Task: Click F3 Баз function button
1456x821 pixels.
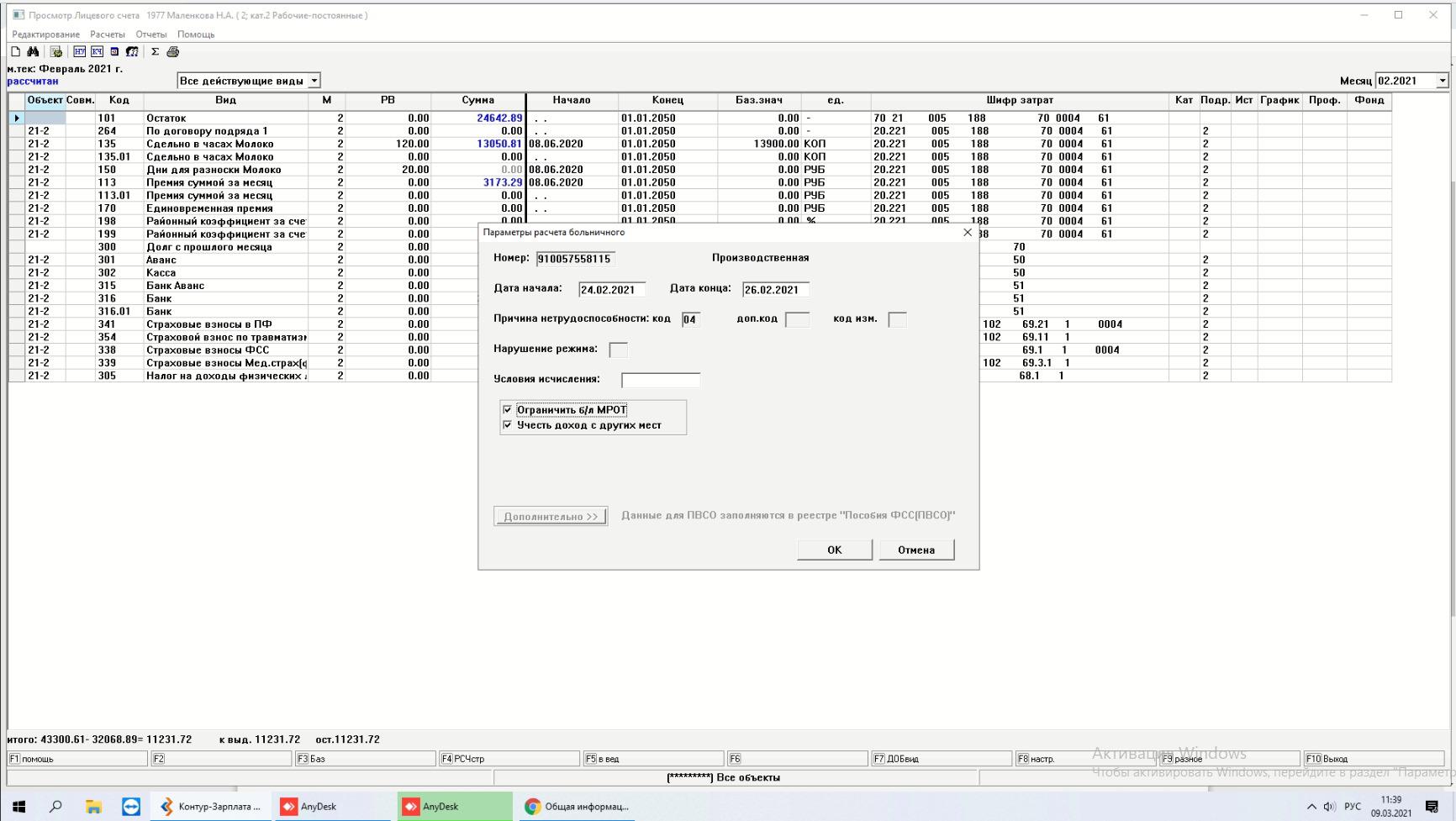Action: tap(366, 759)
